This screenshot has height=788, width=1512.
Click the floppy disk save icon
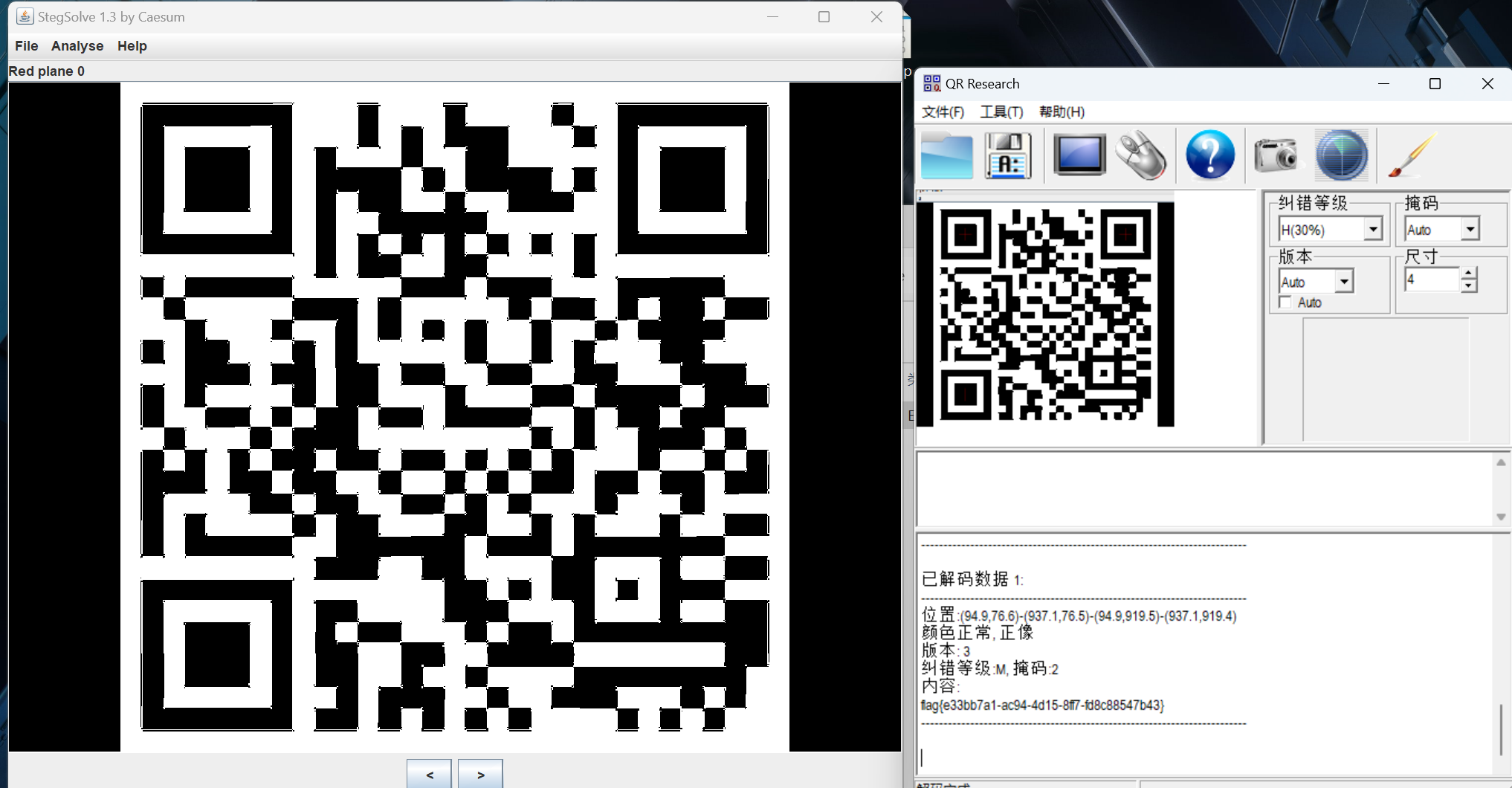(x=1008, y=155)
